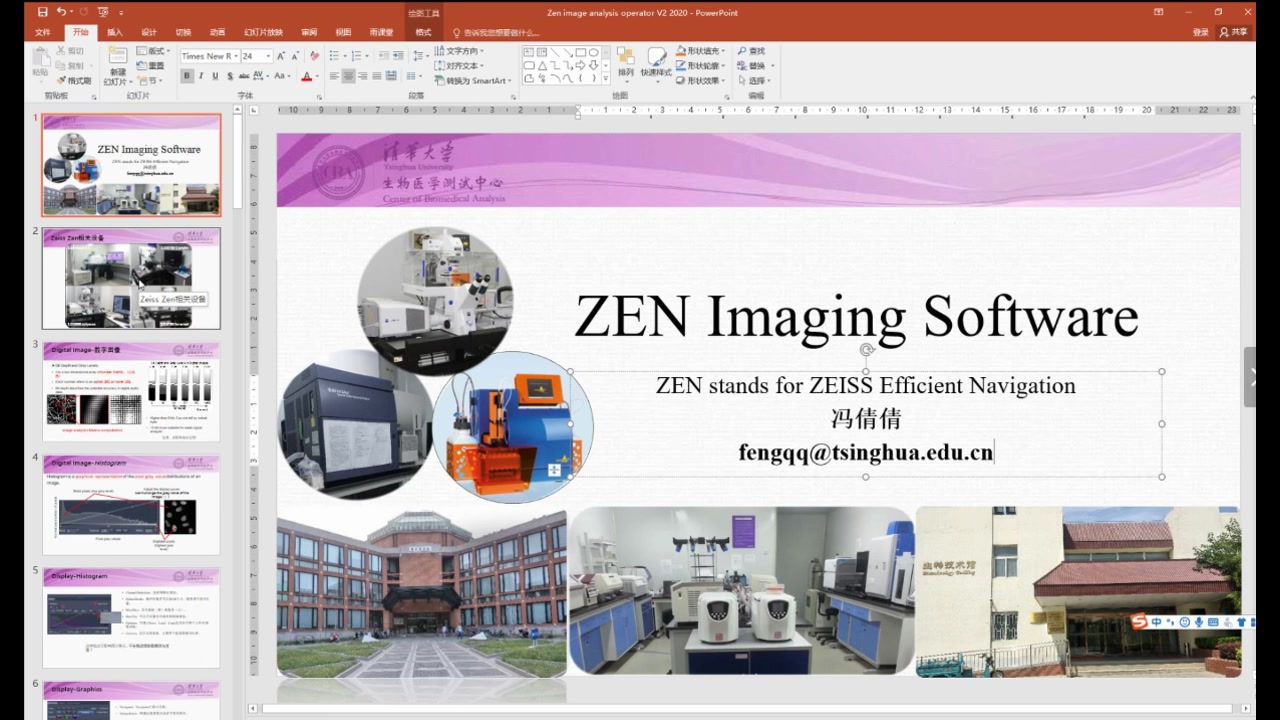
Task: Clear all formatting eraser icon
Action: (x=315, y=56)
